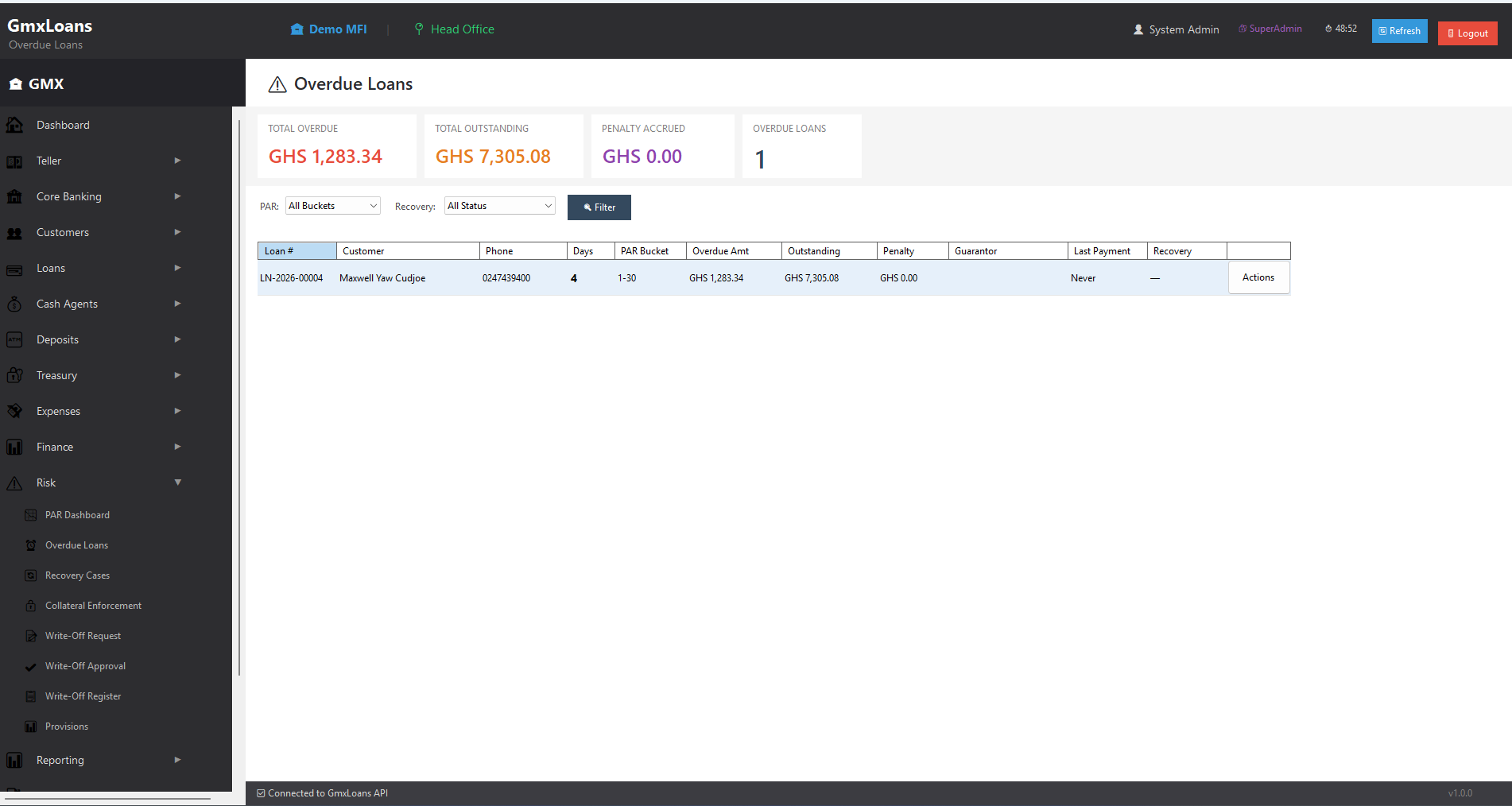Open the Provisions page

tap(67, 727)
